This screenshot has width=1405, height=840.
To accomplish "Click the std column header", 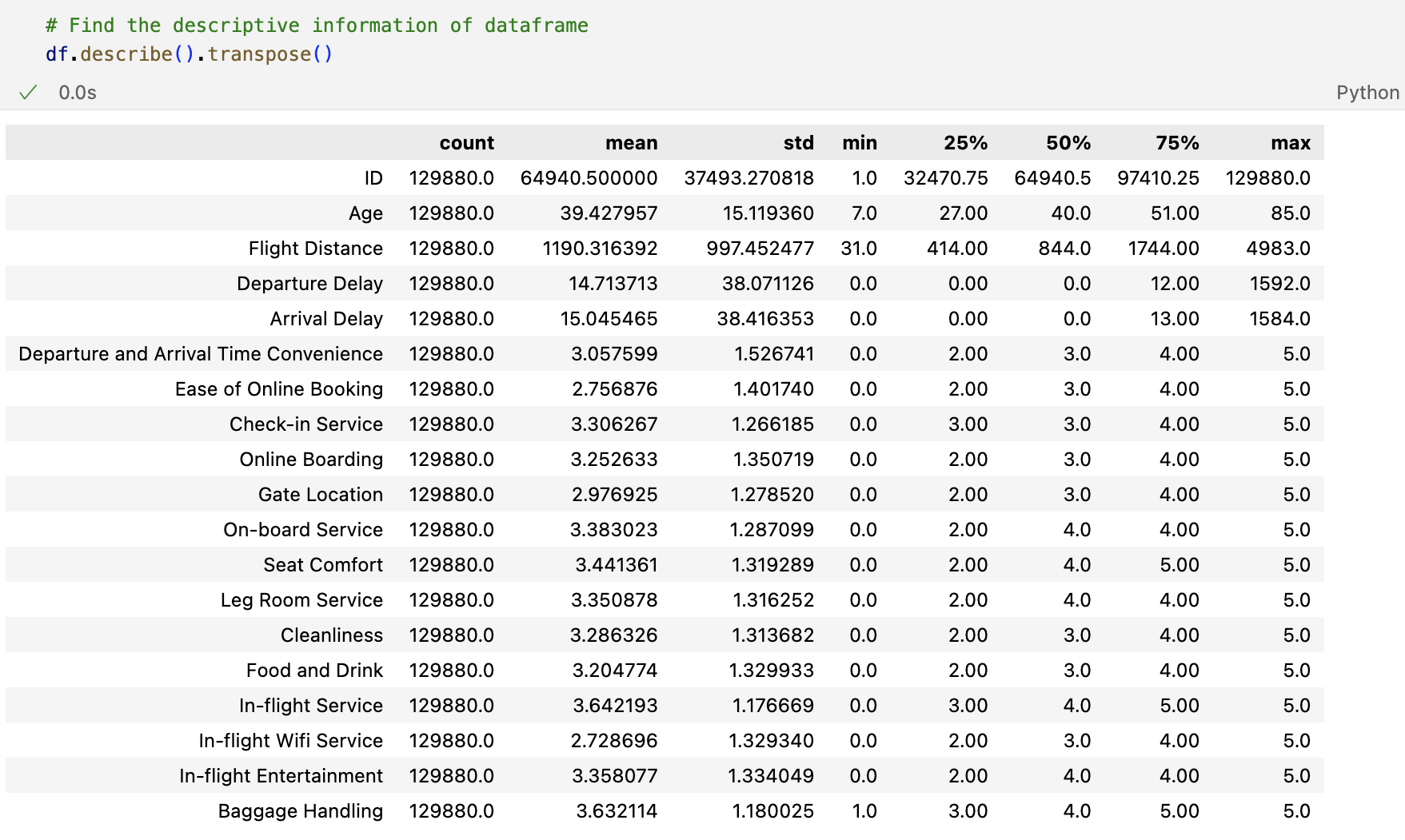I will 799,143.
